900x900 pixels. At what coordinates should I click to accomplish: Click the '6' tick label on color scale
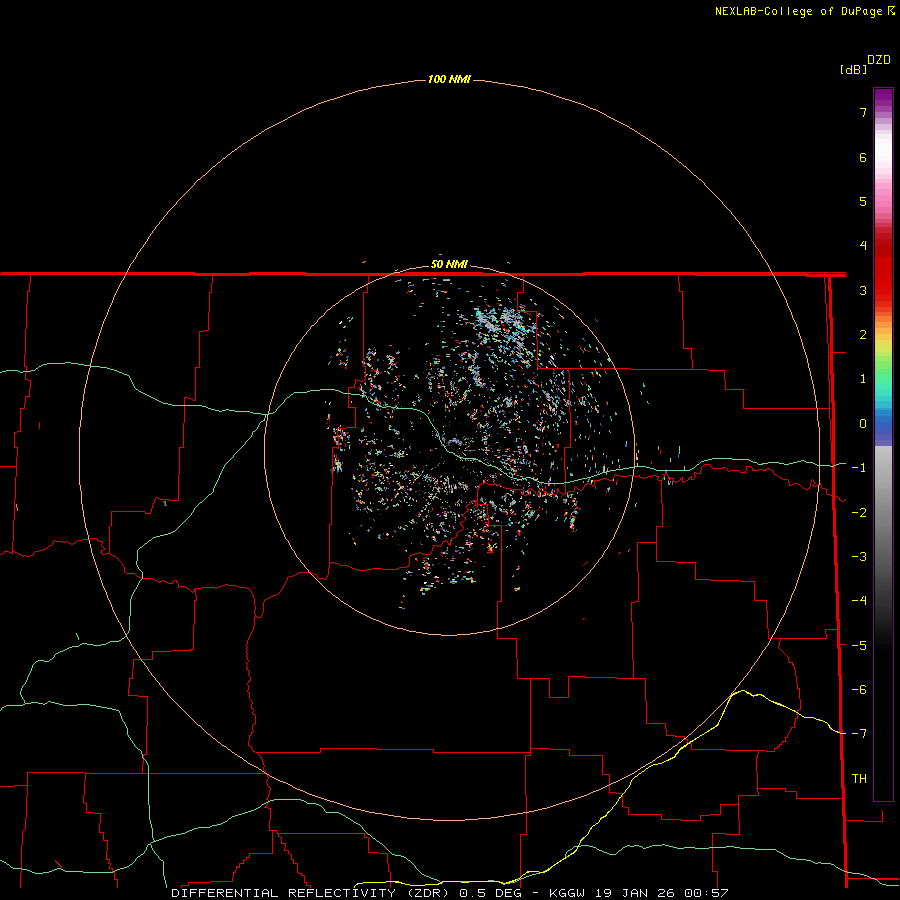point(863,157)
